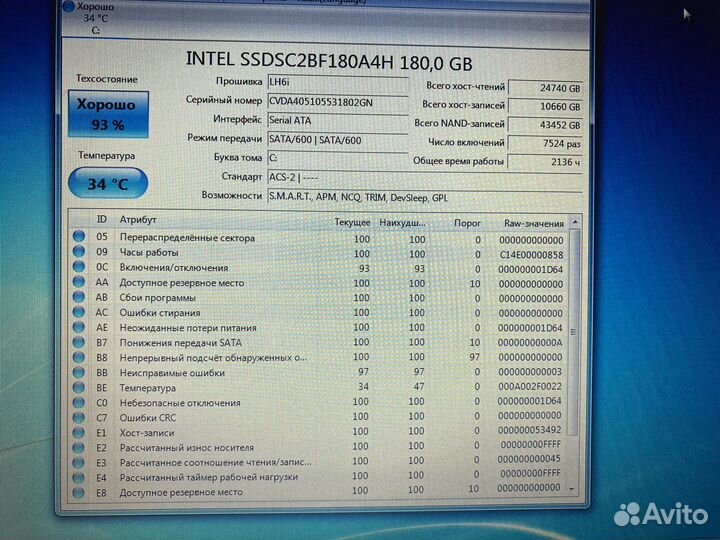Click the scrollbar down arrow of attribute list
The width and height of the screenshot is (720, 540).
[572, 489]
